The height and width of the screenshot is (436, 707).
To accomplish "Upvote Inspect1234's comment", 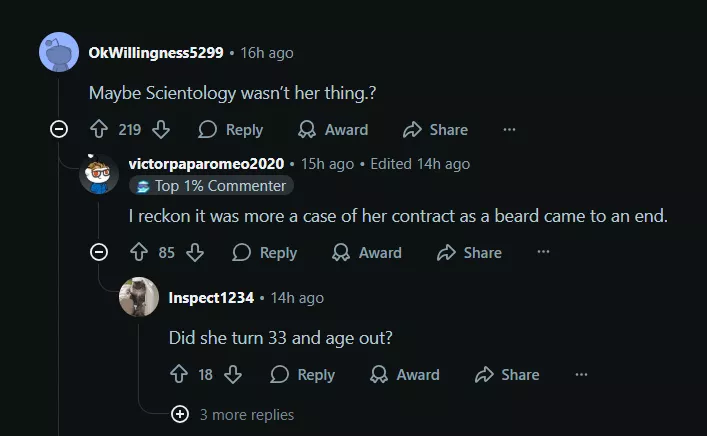I will tap(179, 374).
